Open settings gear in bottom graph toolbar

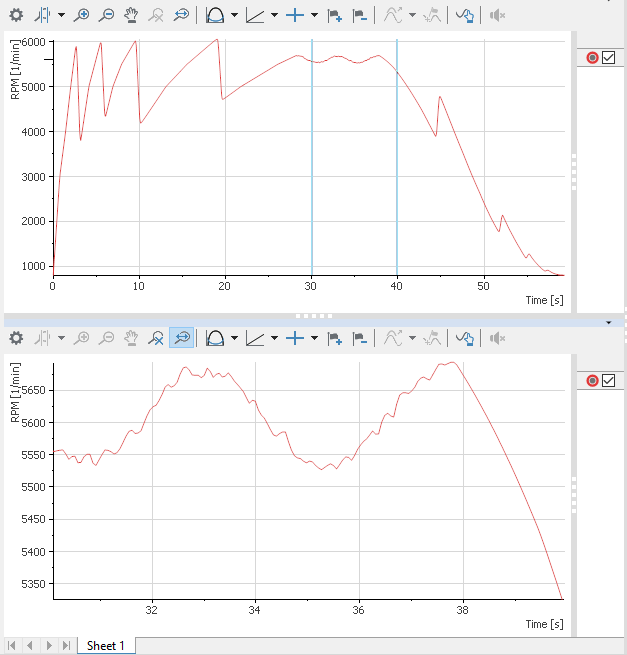[x=15, y=338]
